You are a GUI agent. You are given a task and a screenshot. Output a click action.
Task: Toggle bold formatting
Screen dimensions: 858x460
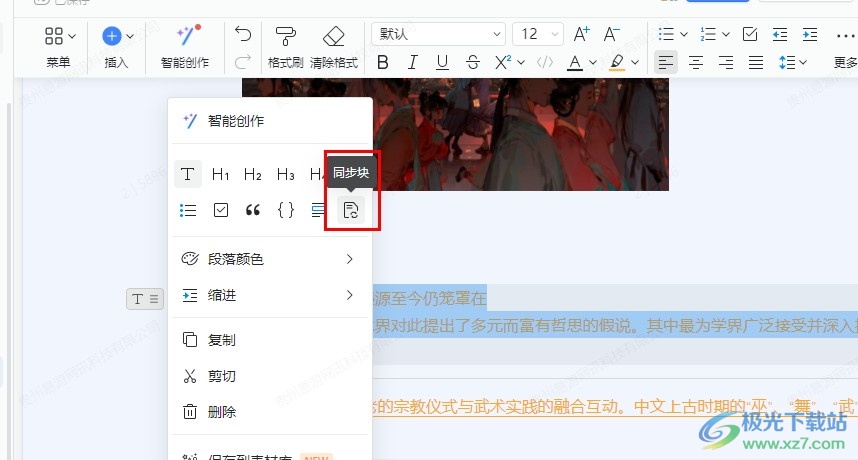[383, 62]
